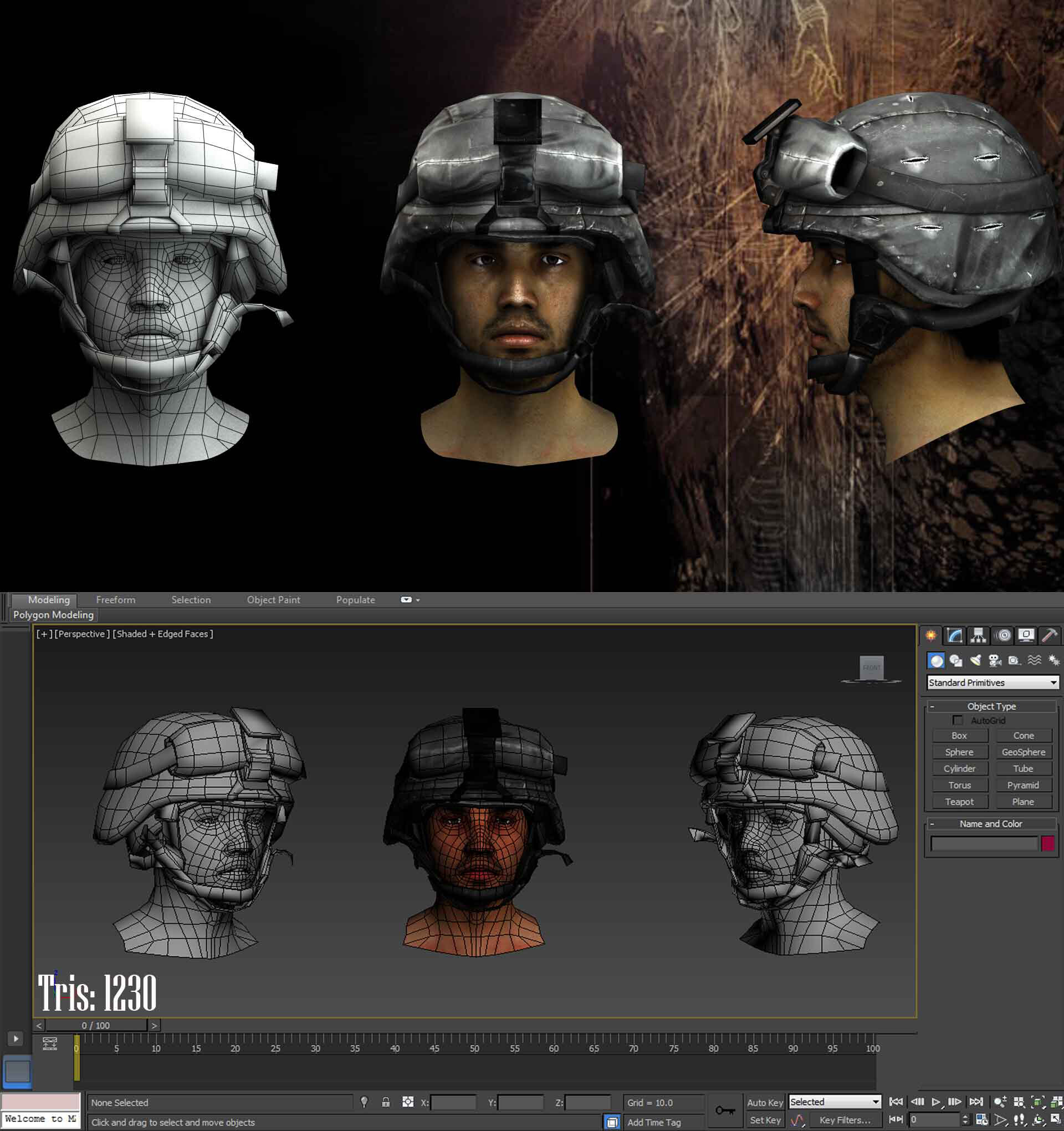Open the Populate ribbon tab
Screen dimensions: 1064x1131
tap(355, 600)
